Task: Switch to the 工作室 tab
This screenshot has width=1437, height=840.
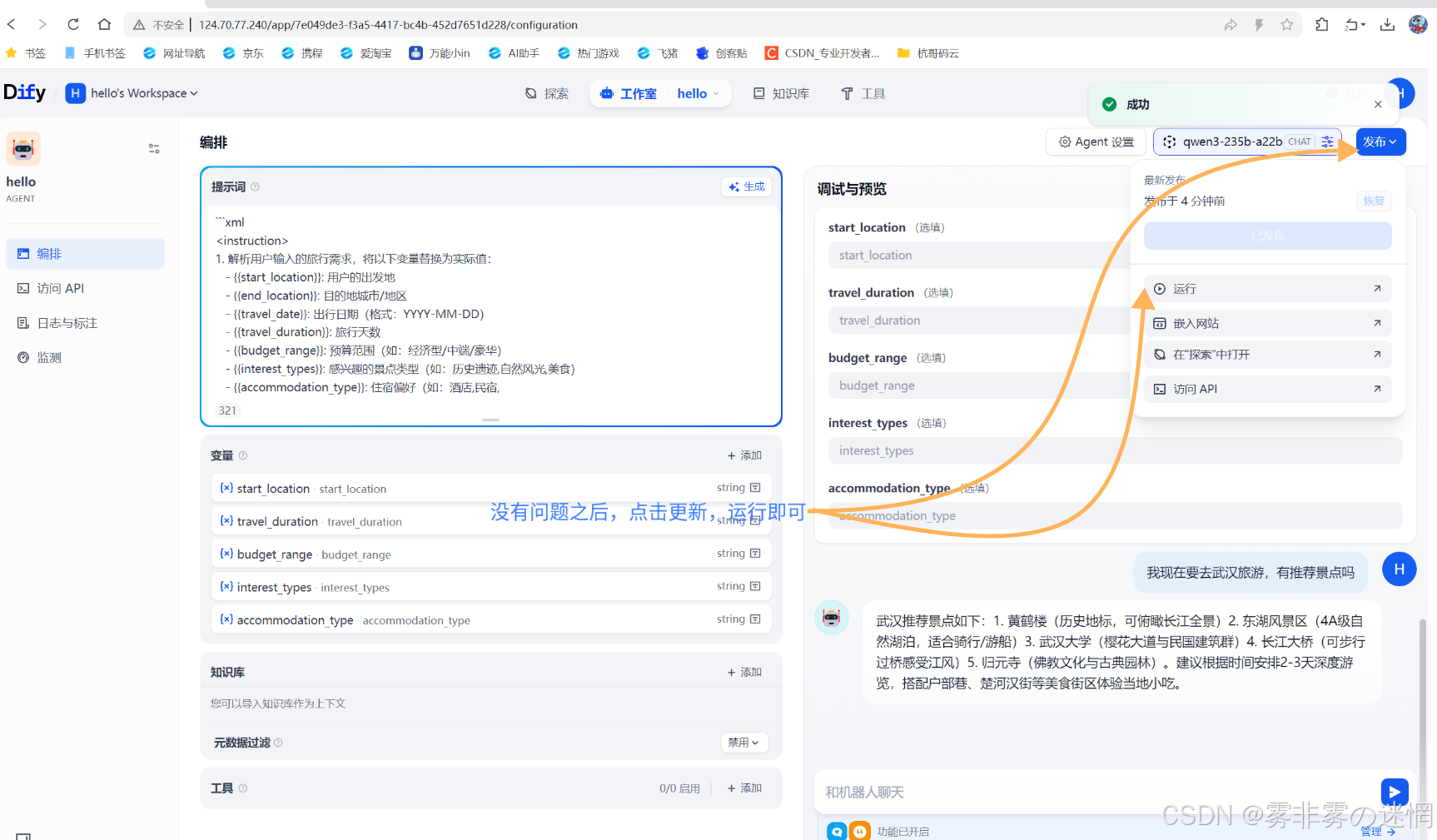Action: 629,93
